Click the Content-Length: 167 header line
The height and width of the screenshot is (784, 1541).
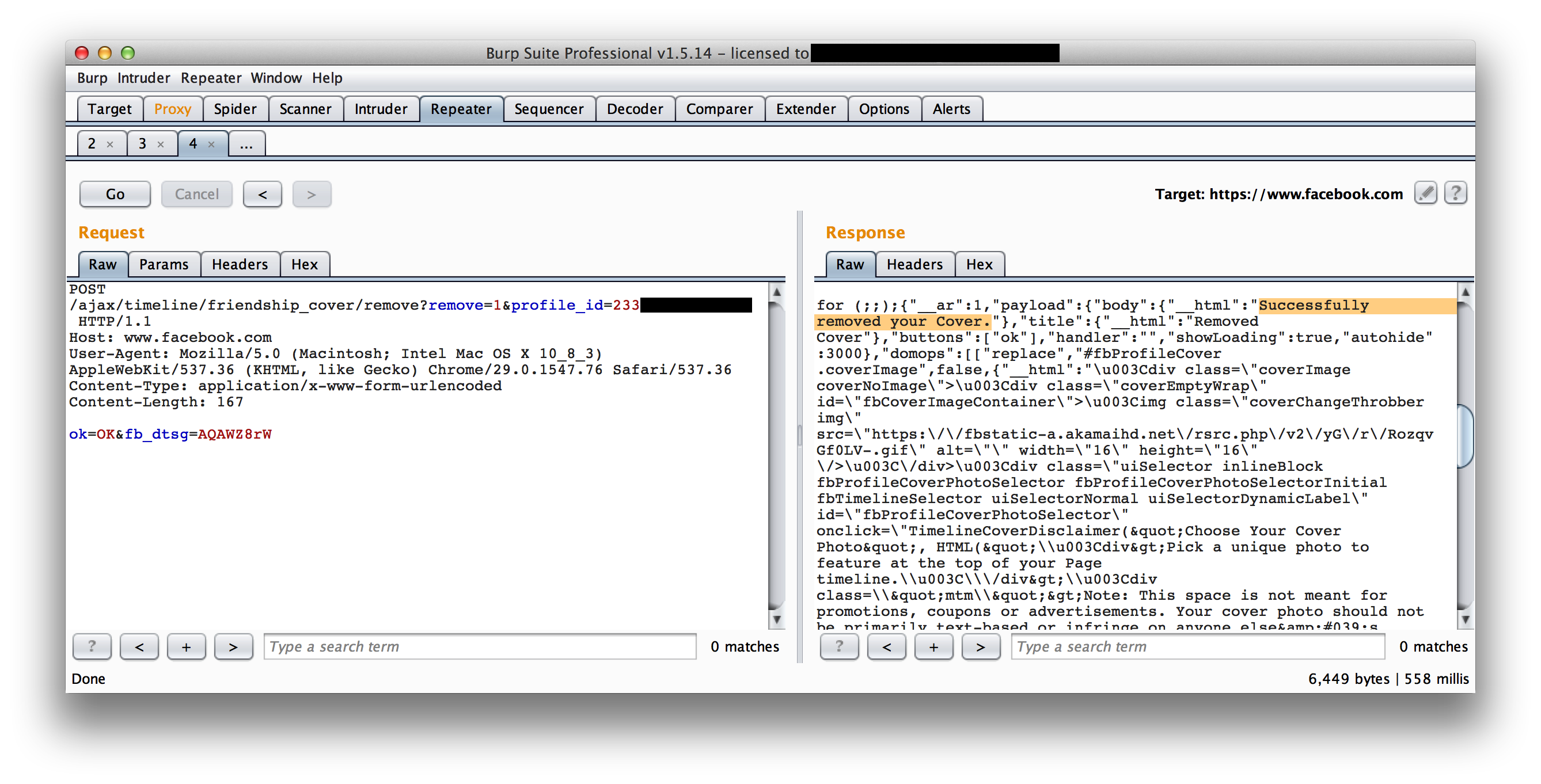pos(156,402)
